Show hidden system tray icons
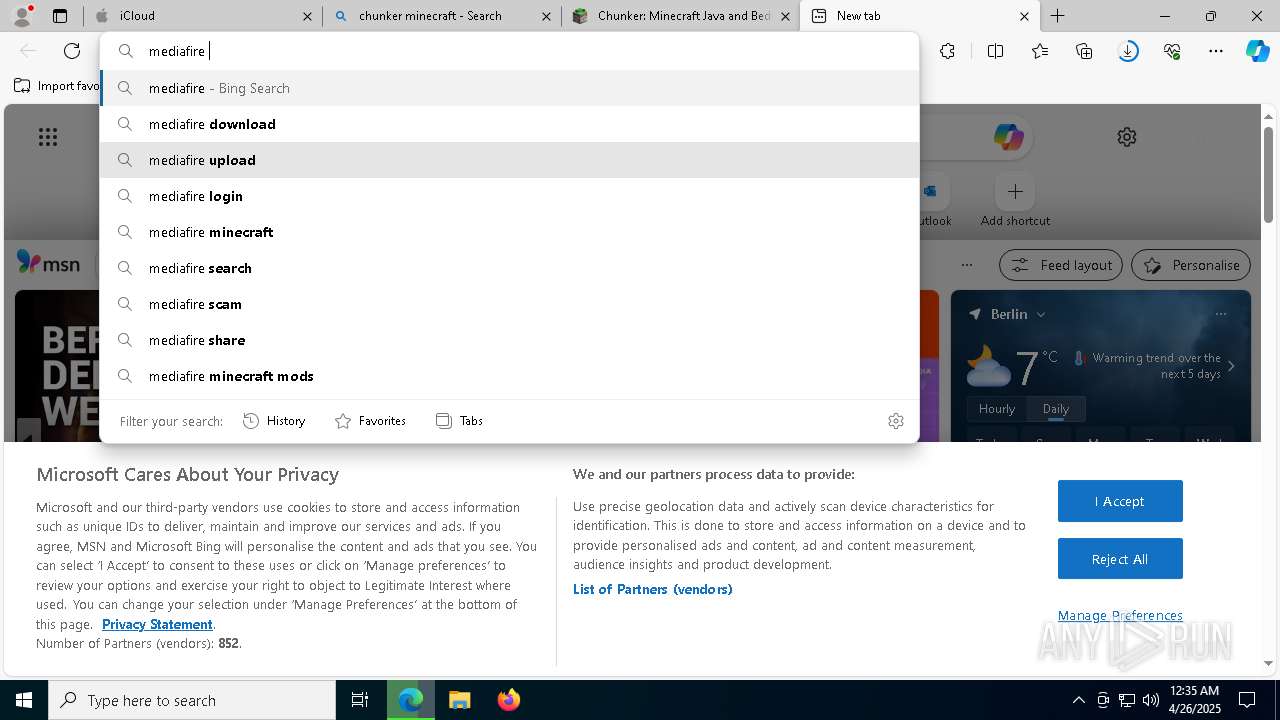Screen dimensions: 1280x720 [1078, 700]
